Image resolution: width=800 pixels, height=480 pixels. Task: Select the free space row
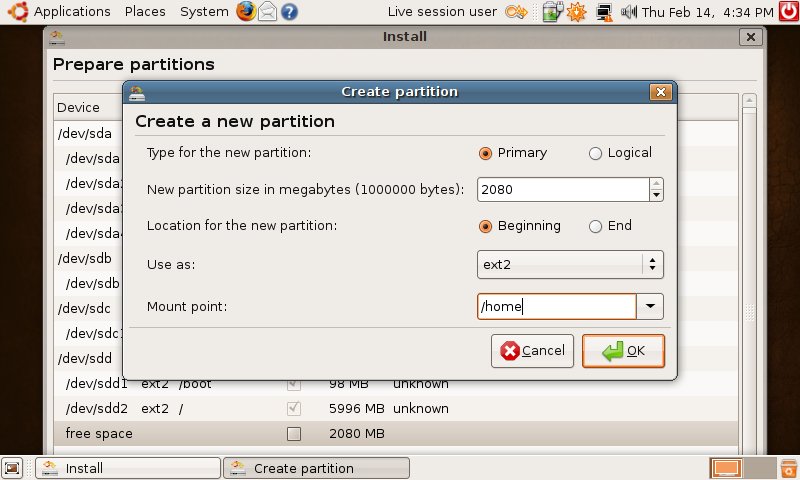point(395,434)
